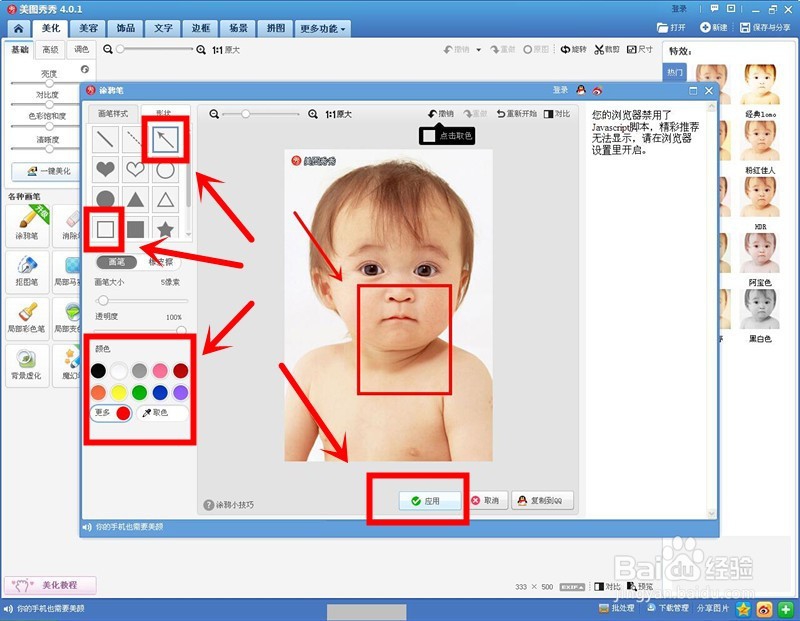Image resolution: width=800 pixels, height=621 pixels.
Task: Click the 应用 apply button
Action: point(430,501)
